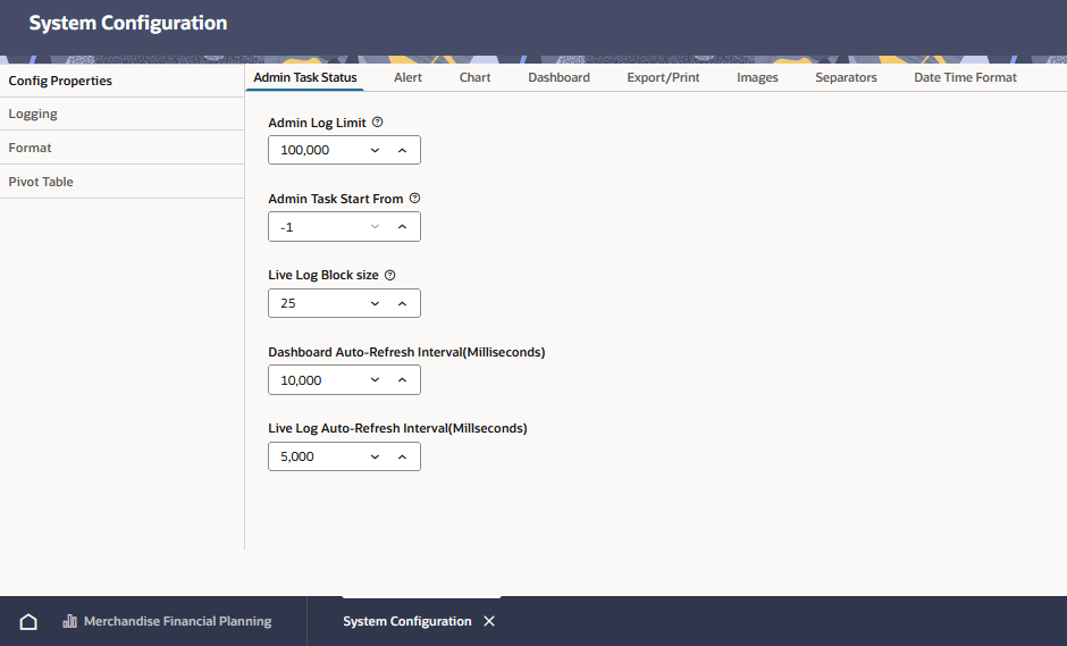Open the Pivot Table section in sidebar
Screen dimensions: 1067x646
pos(122,182)
